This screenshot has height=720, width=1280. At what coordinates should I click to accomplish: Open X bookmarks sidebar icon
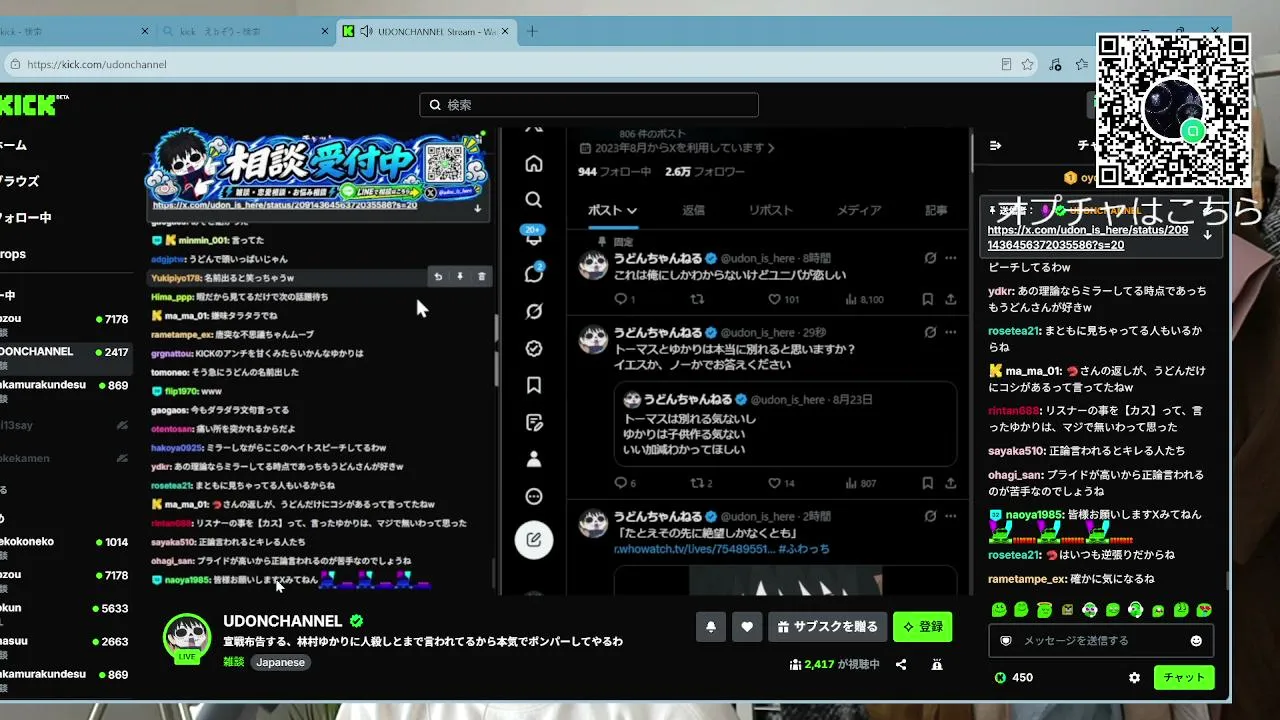(x=534, y=385)
